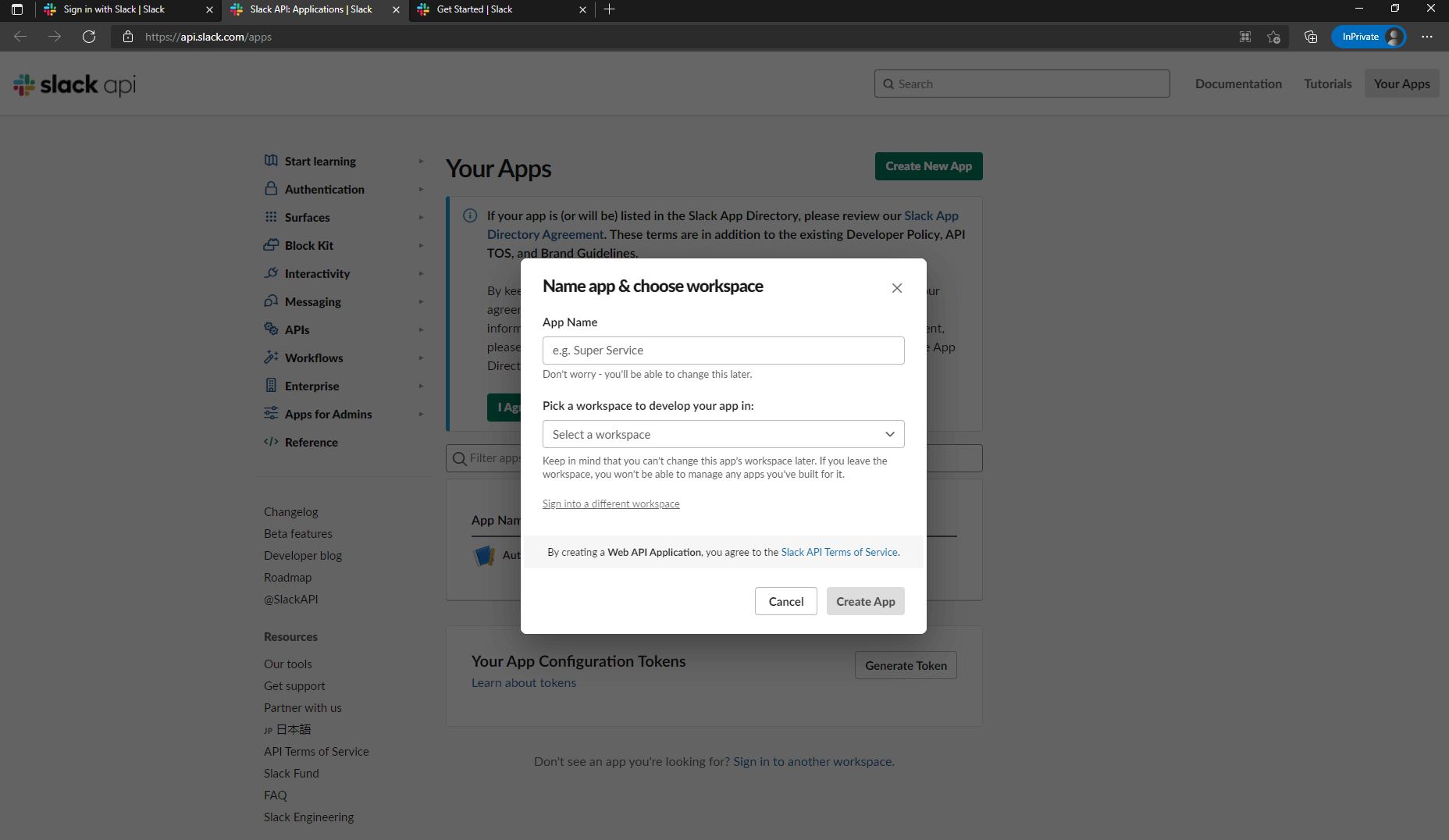Viewport: 1449px width, 840px height.
Task: Click the InPrivate profile badge
Action: click(x=1369, y=37)
